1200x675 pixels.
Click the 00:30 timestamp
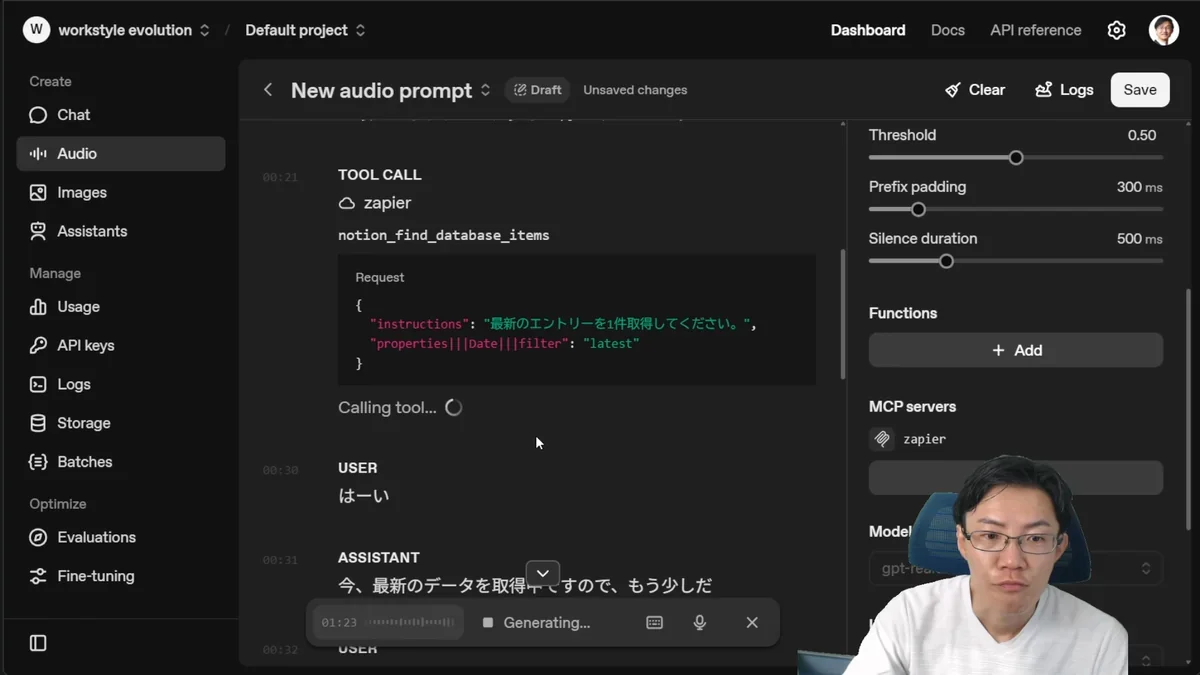[280, 470]
